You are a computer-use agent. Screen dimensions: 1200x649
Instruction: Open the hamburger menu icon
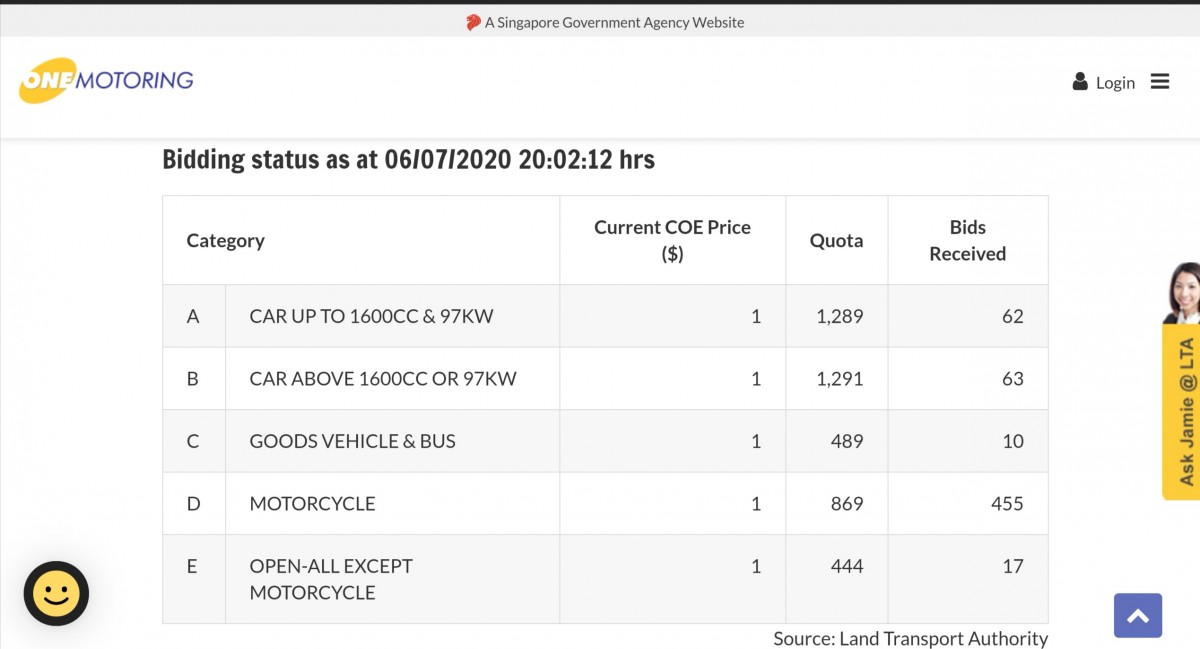pos(1160,82)
